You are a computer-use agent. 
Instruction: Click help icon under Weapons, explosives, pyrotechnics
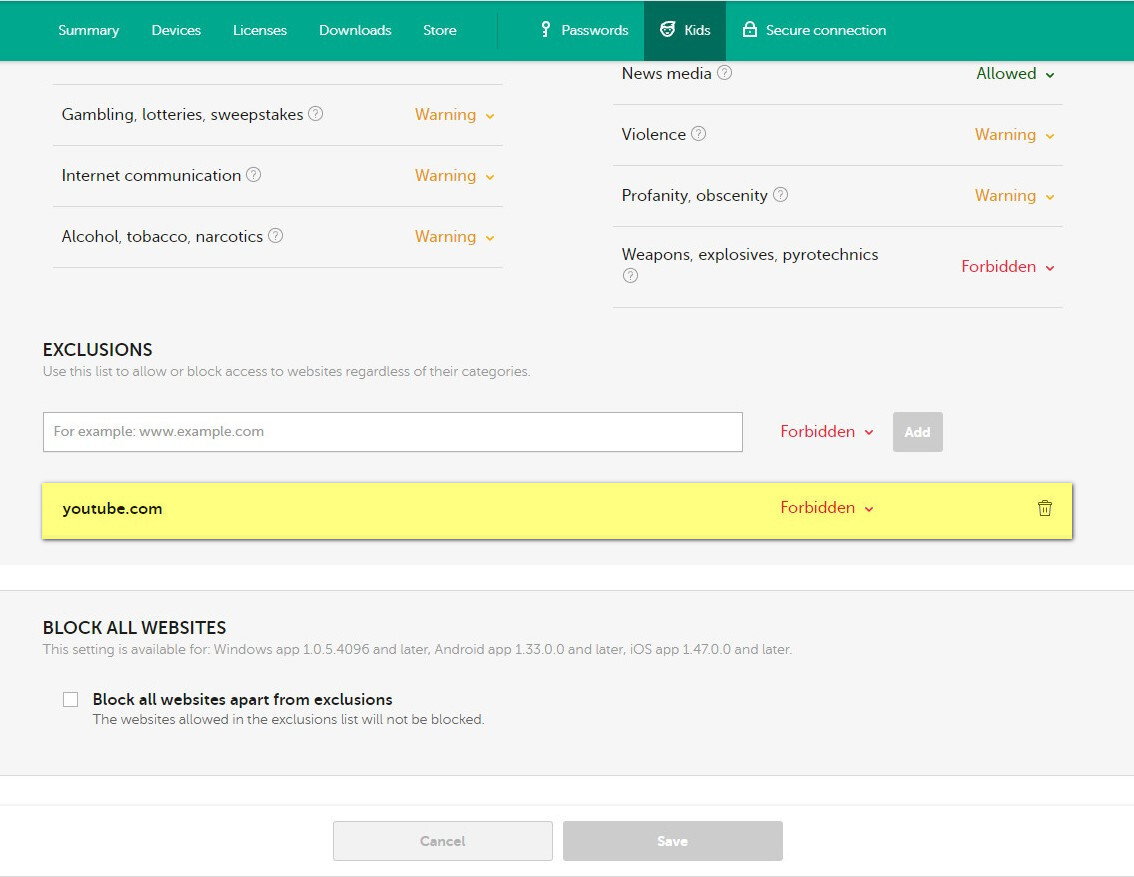[x=630, y=276]
